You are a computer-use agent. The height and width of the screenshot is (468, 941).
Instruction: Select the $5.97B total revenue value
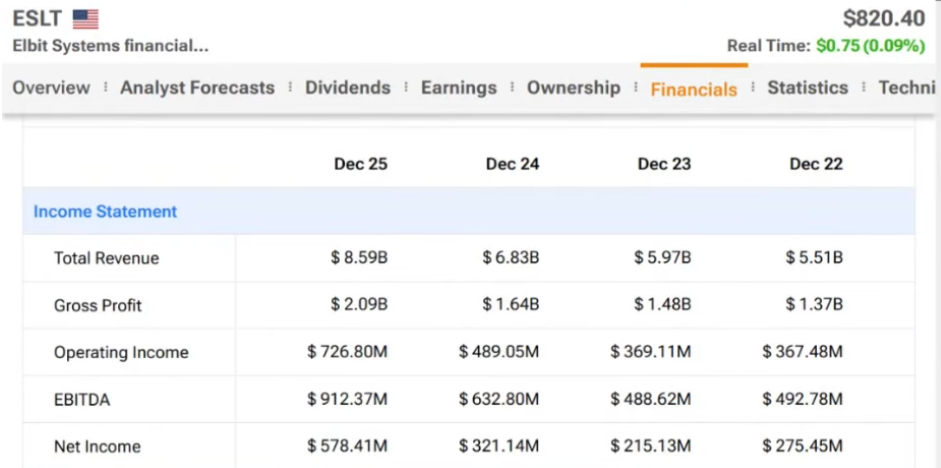pos(663,258)
